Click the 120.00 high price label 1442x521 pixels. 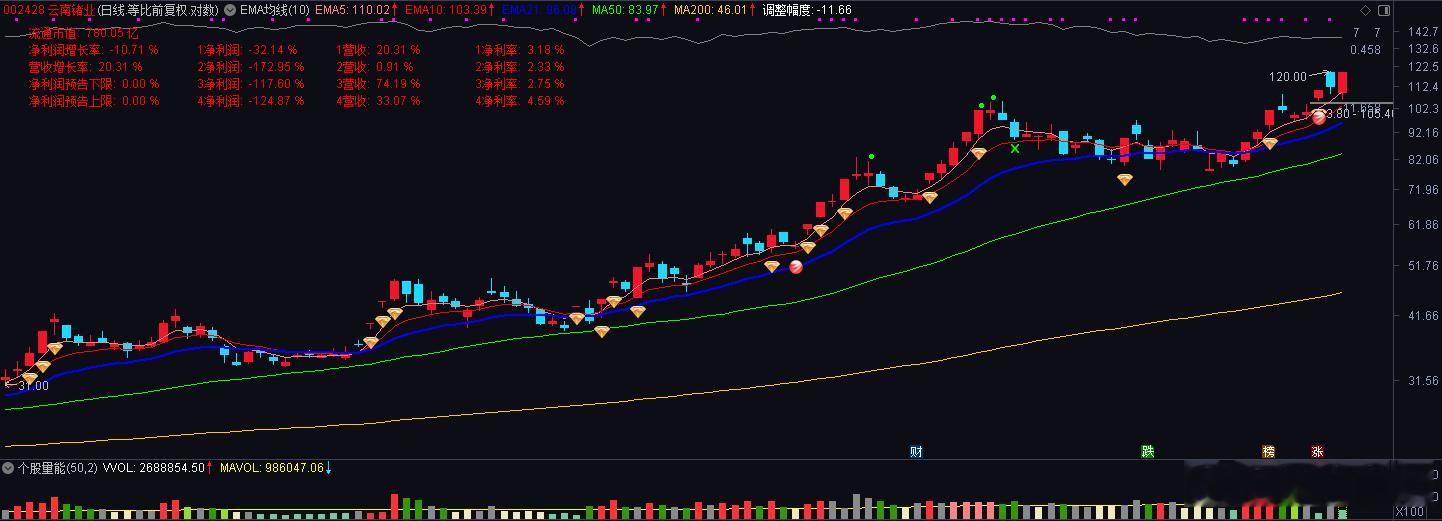(1288, 76)
